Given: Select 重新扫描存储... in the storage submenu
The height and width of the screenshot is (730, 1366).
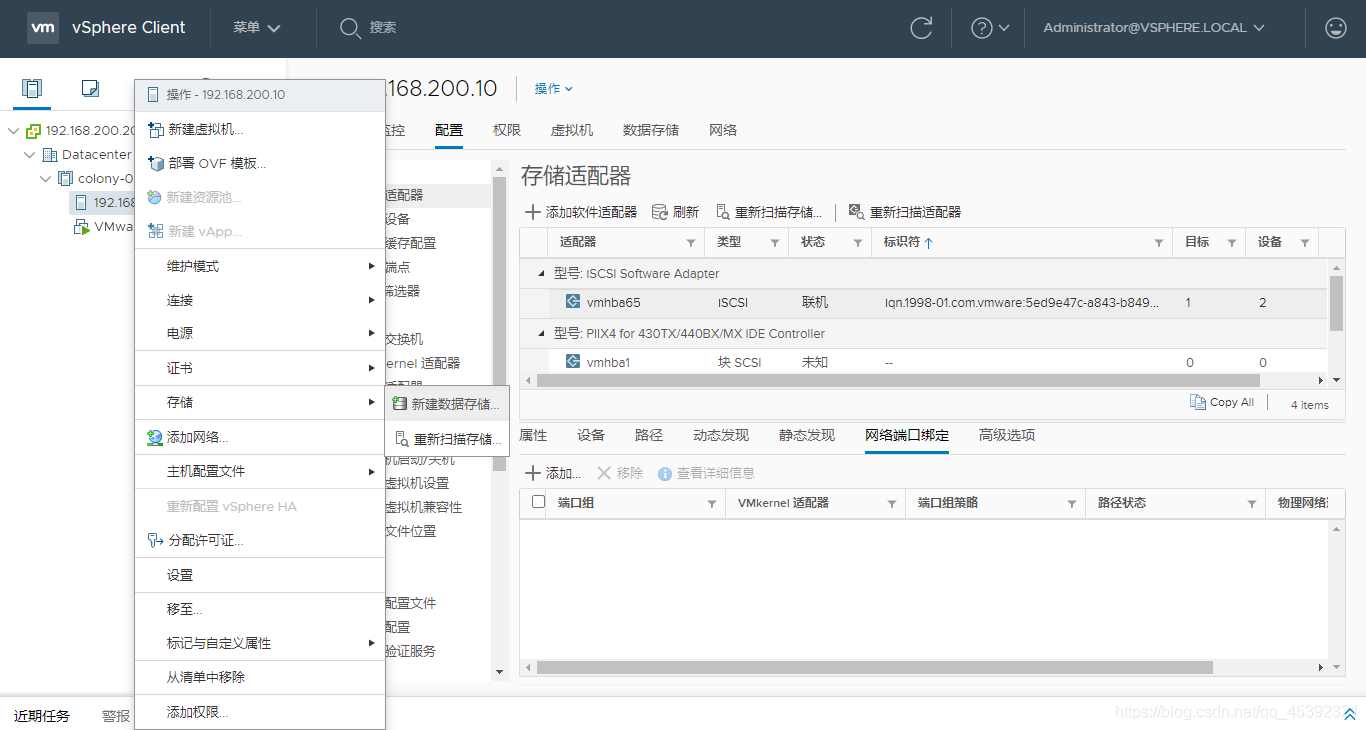Looking at the screenshot, I should click(x=447, y=439).
